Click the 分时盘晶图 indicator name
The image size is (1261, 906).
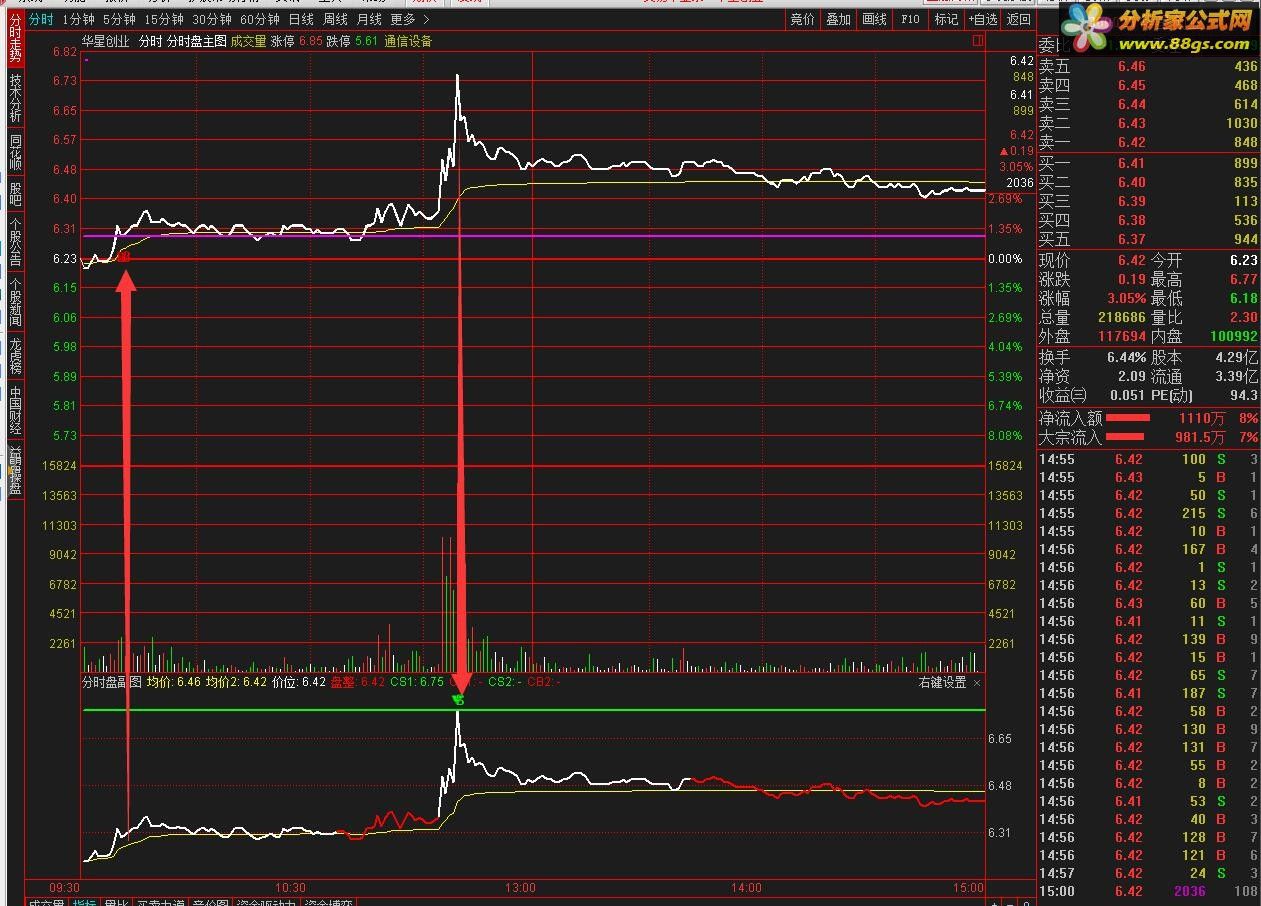[112, 683]
